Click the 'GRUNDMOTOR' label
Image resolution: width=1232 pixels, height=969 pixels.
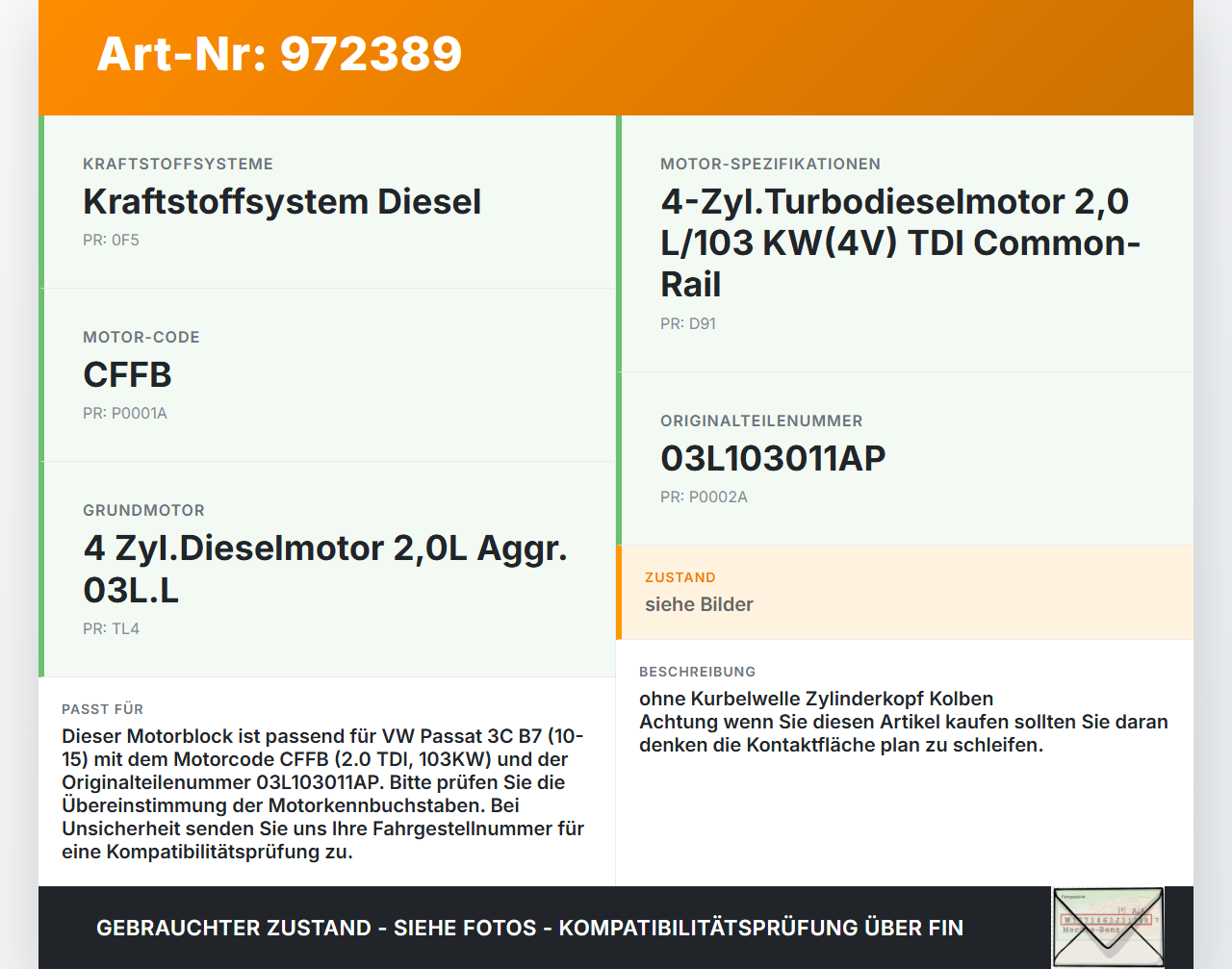143,510
